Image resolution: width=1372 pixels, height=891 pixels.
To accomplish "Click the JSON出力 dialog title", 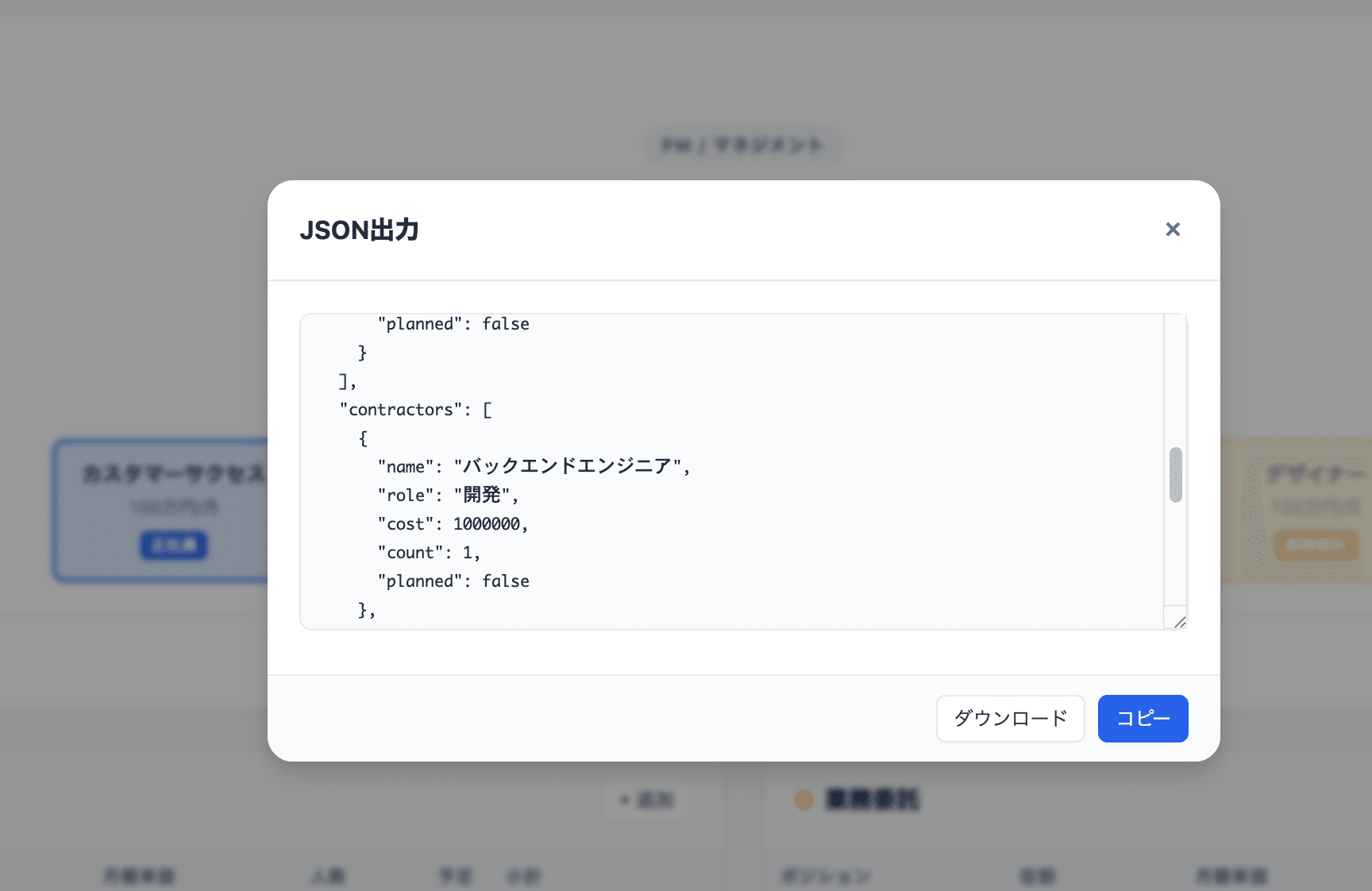I will click(x=359, y=230).
